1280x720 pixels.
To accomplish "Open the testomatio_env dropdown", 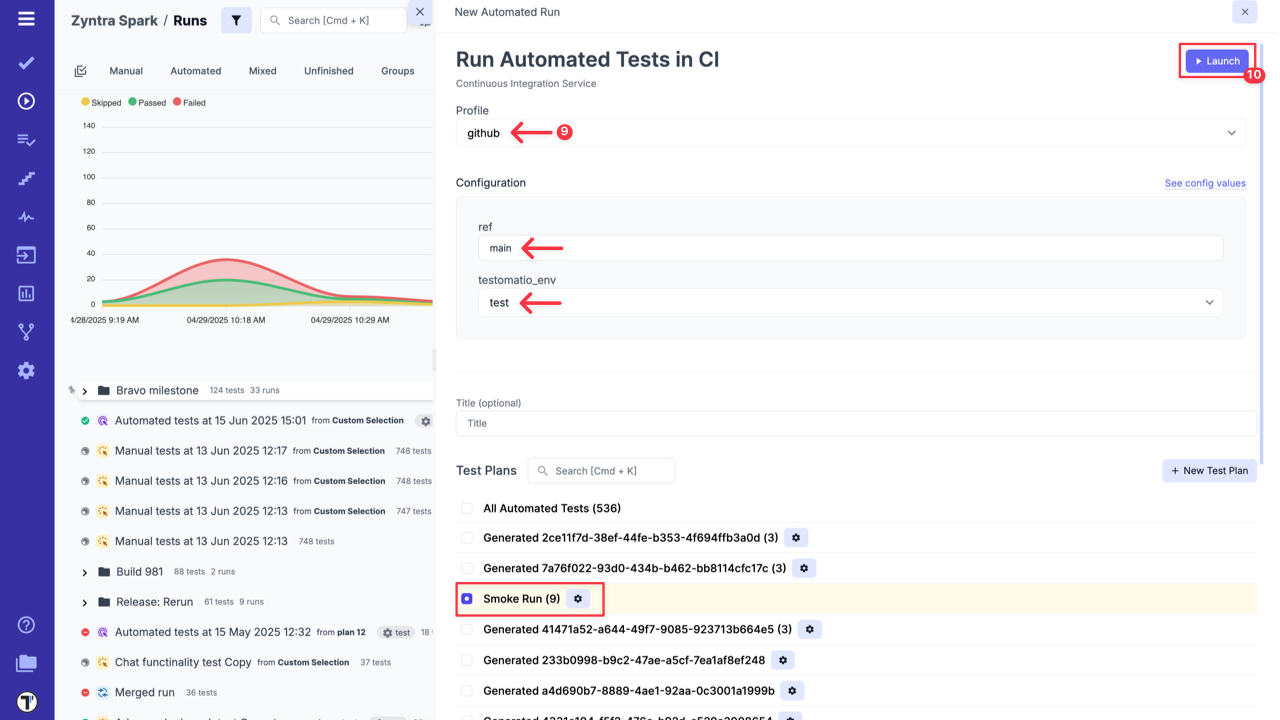I will 850,302.
